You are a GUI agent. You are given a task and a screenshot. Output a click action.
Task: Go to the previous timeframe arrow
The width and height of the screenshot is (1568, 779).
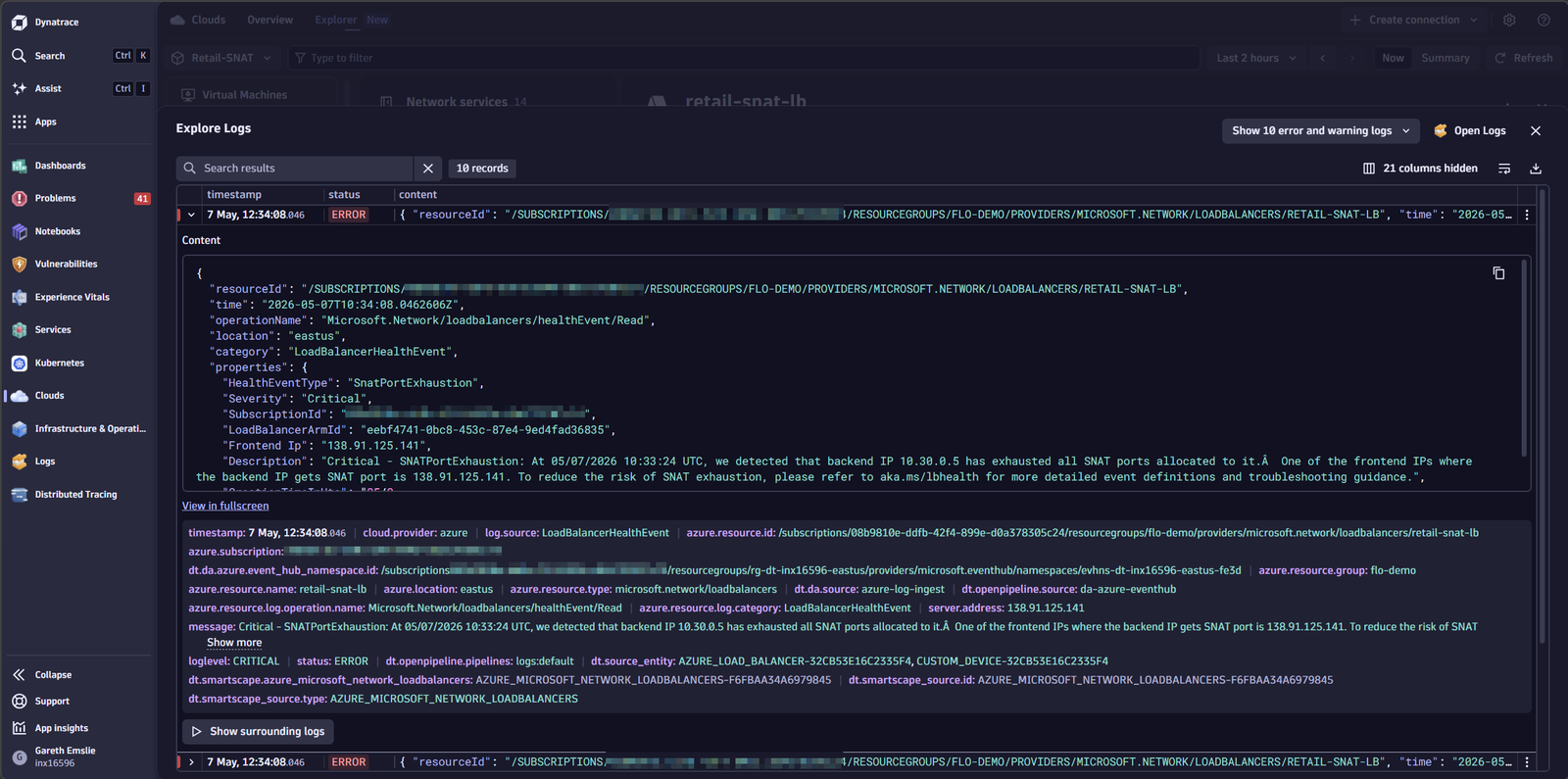1323,58
